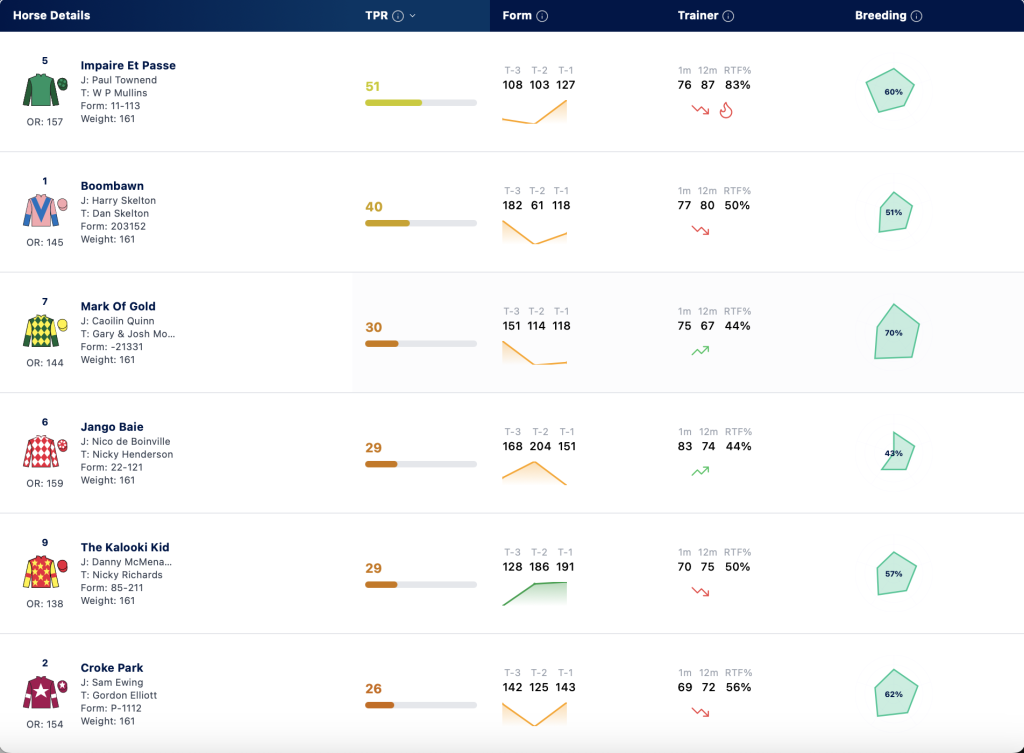Click Impaire Et Passe green jockey silks
The height and width of the screenshot is (753, 1024).
[x=45, y=90]
